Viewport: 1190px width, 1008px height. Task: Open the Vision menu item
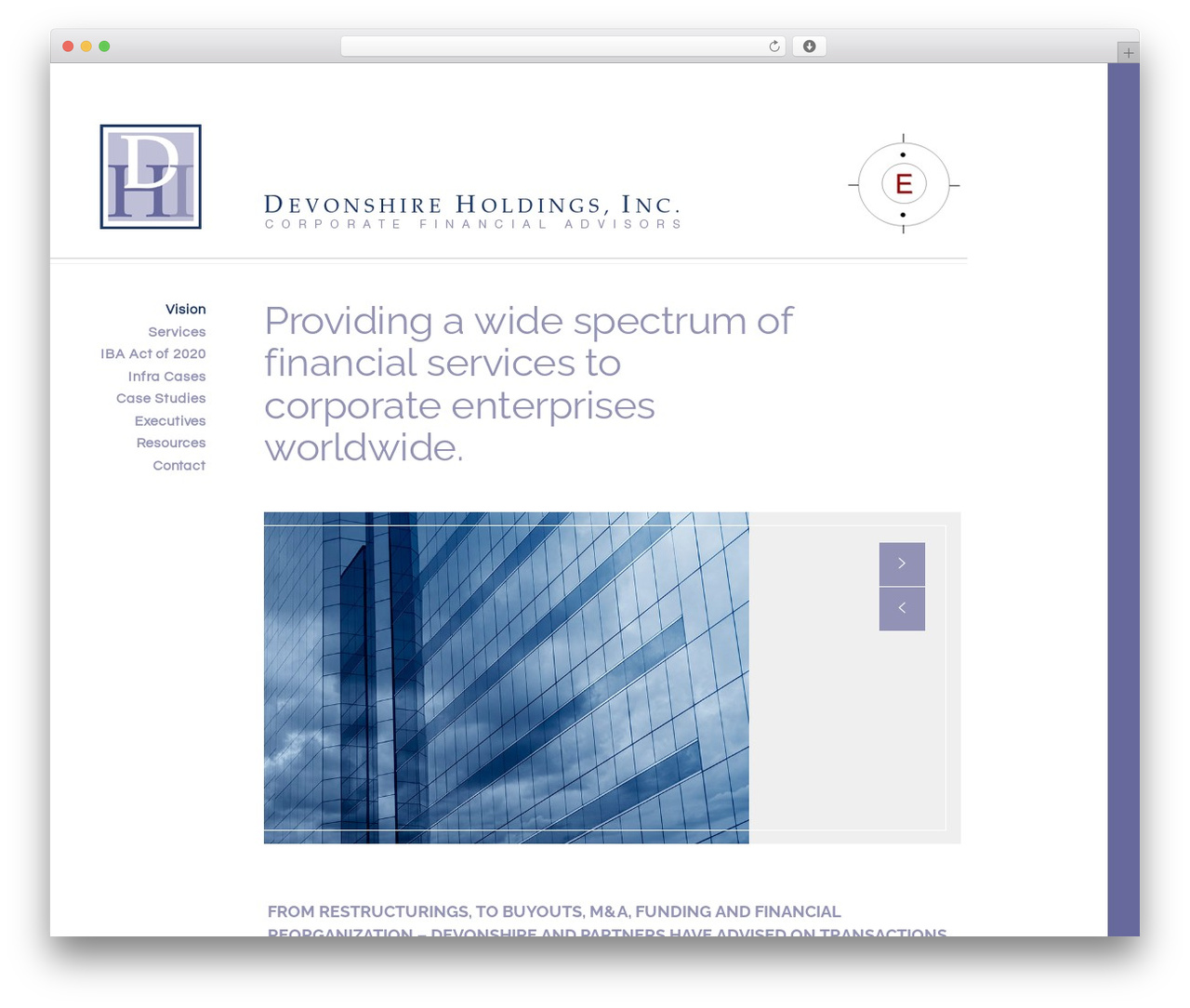click(x=186, y=310)
